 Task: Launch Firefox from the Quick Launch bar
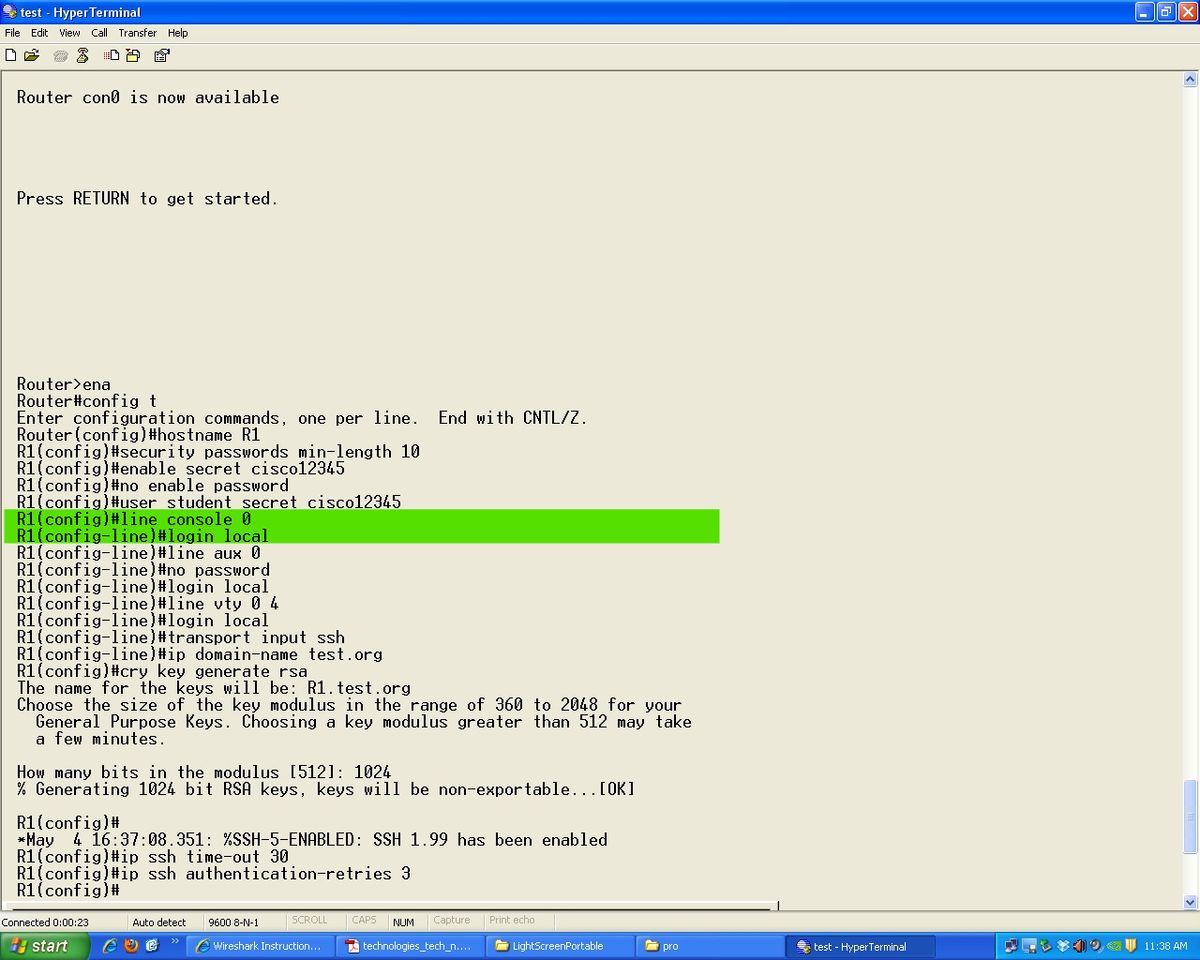click(x=131, y=946)
